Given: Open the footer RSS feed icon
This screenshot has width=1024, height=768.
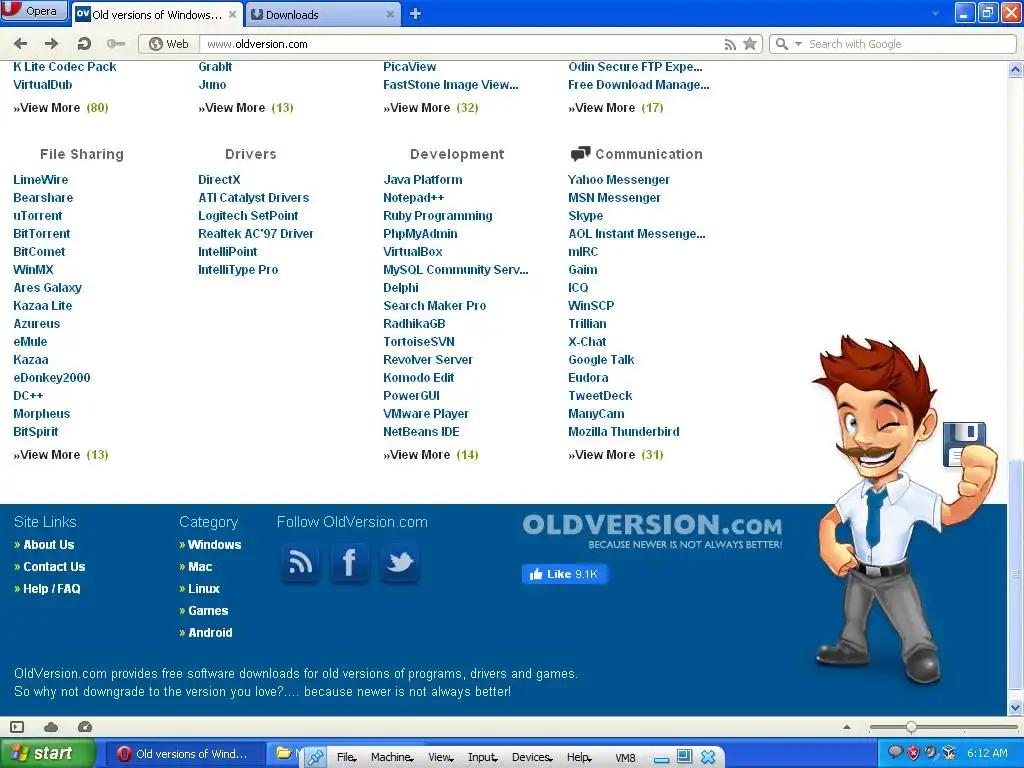Looking at the screenshot, I should tap(300, 562).
